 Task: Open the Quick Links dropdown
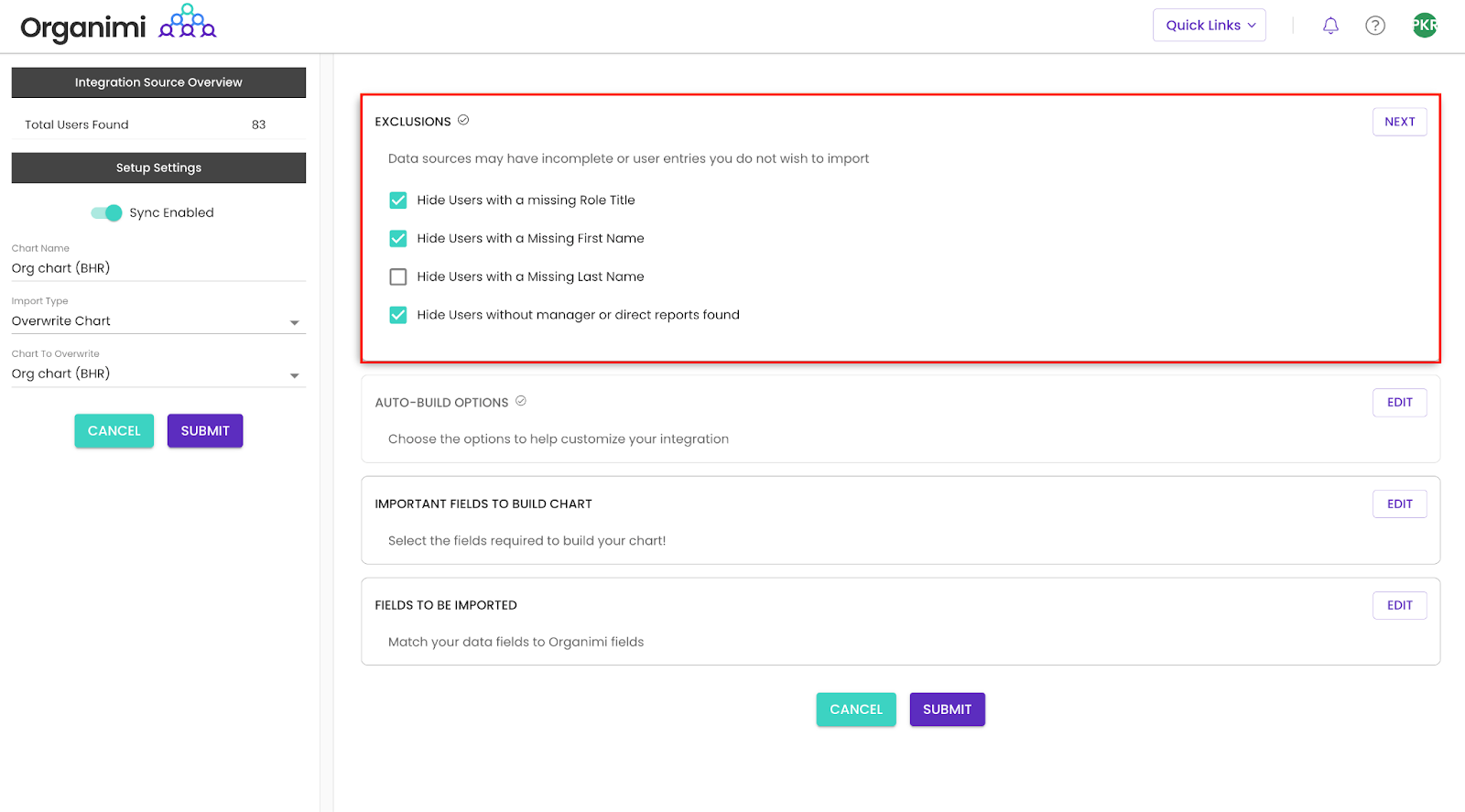(x=1210, y=26)
